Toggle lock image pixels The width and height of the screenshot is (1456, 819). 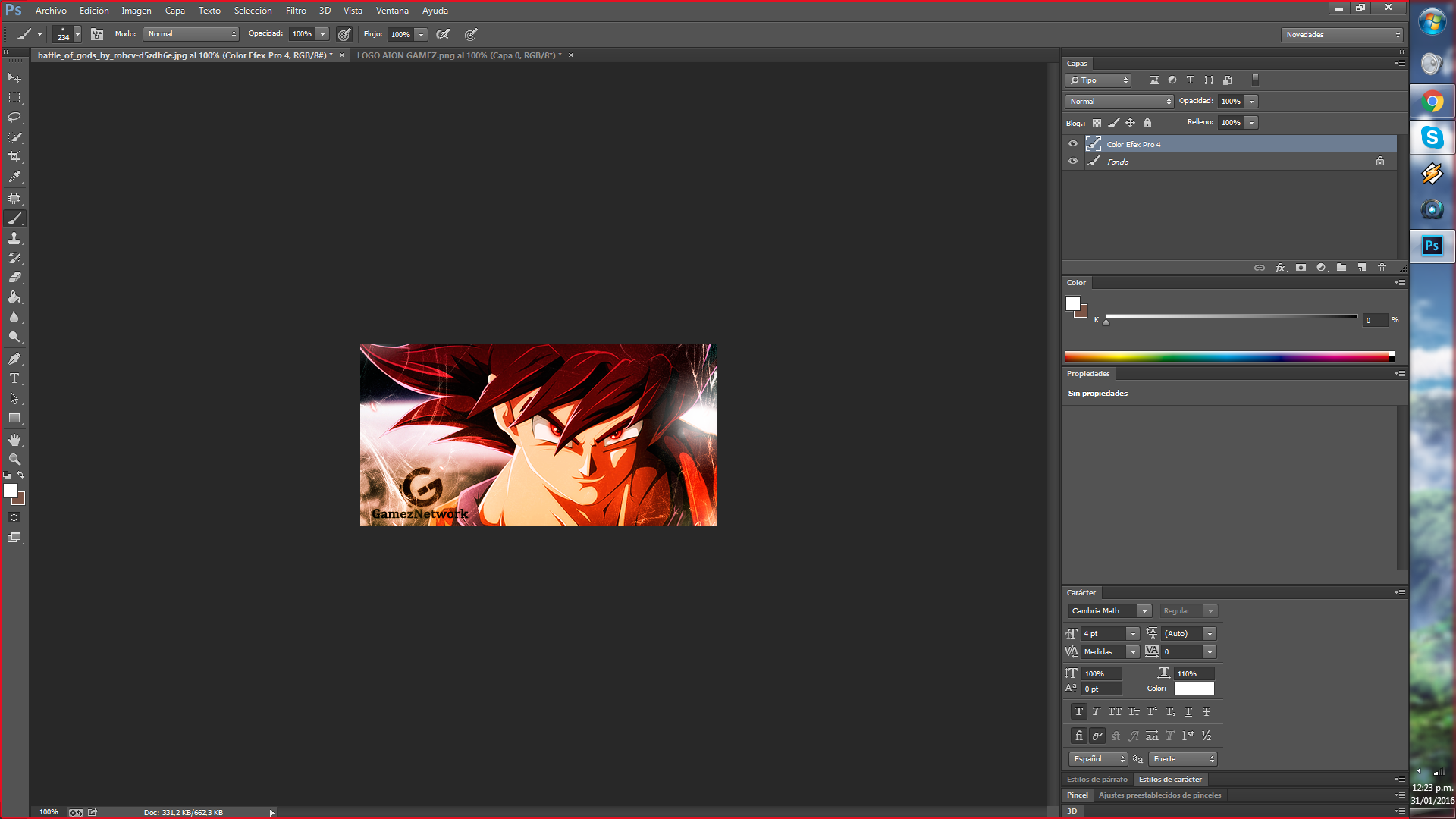[x=1113, y=123]
